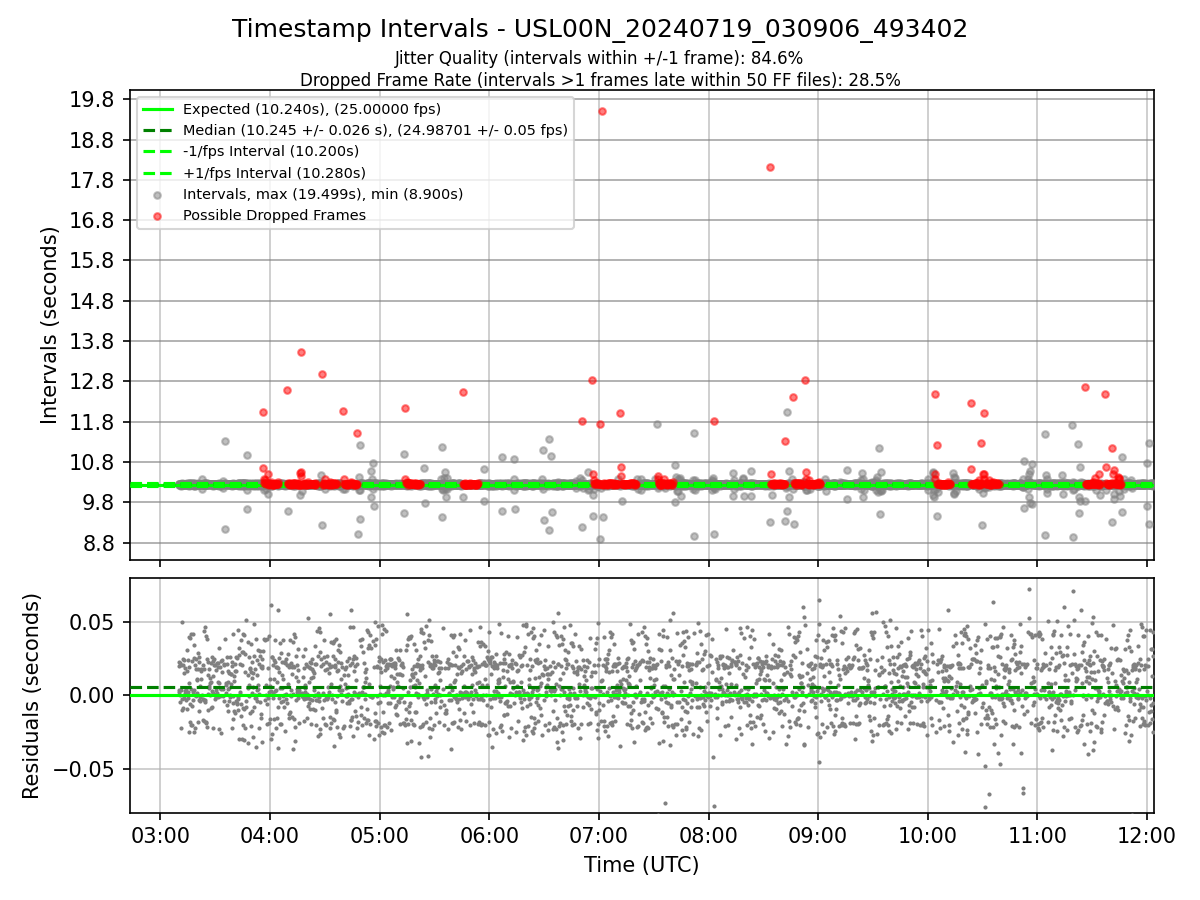Click the x-axis tick label '12:00'
Screen dimensions: 1200x900
pyautogui.click(x=1147, y=835)
